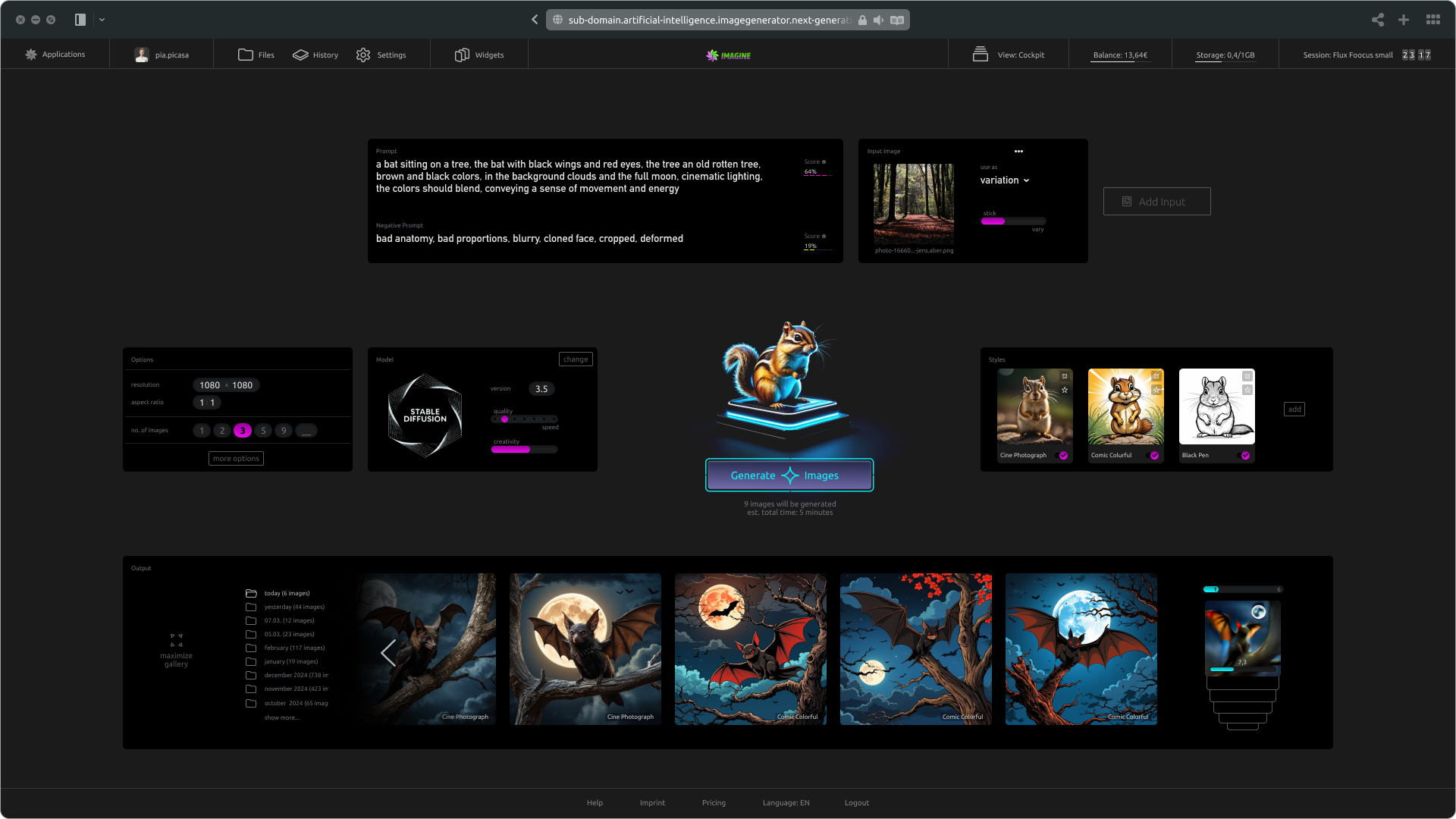Toggle off the Cine Photograph style

tap(1062, 456)
